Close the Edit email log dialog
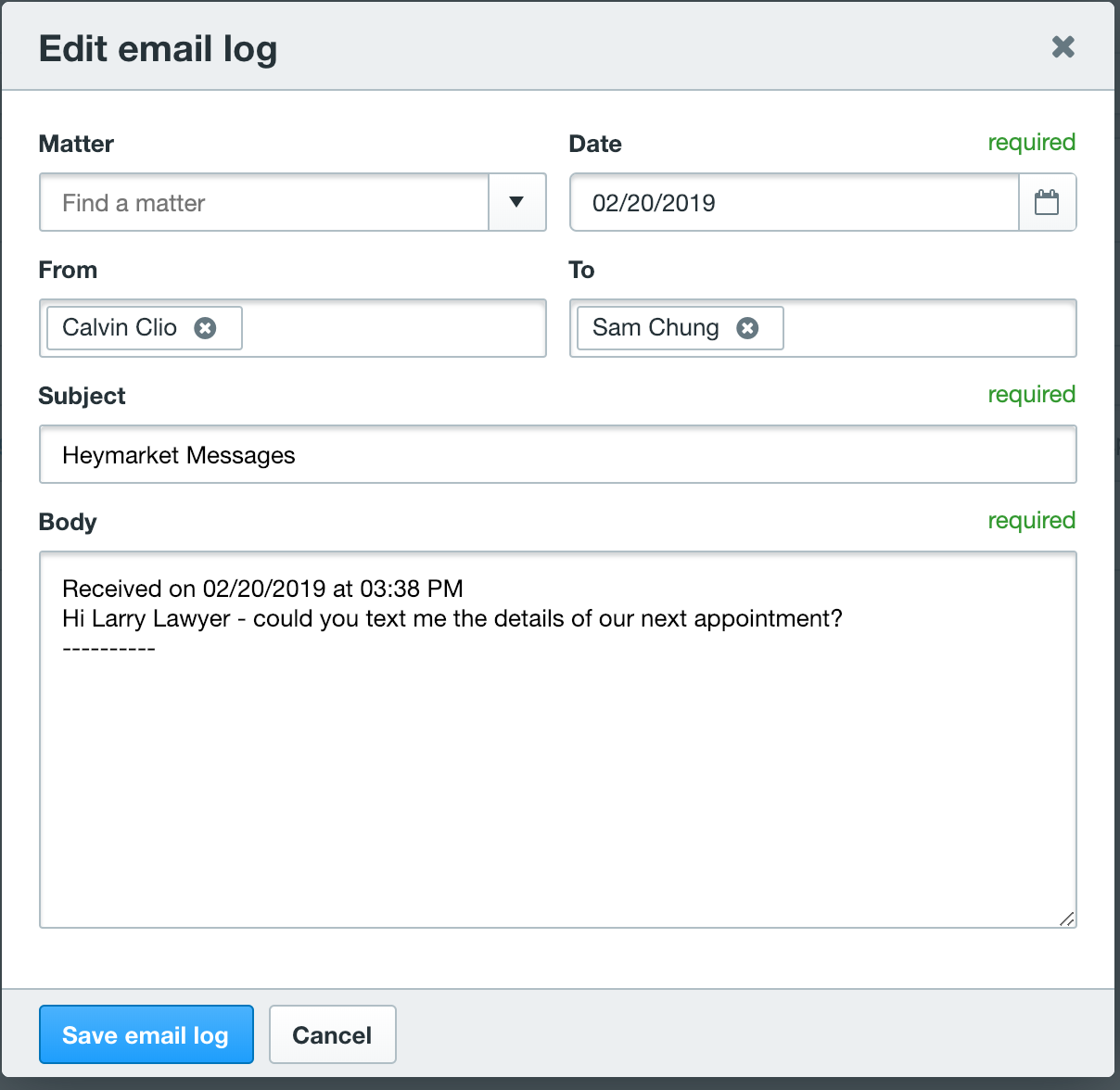The image size is (1120, 1090). (x=1063, y=46)
